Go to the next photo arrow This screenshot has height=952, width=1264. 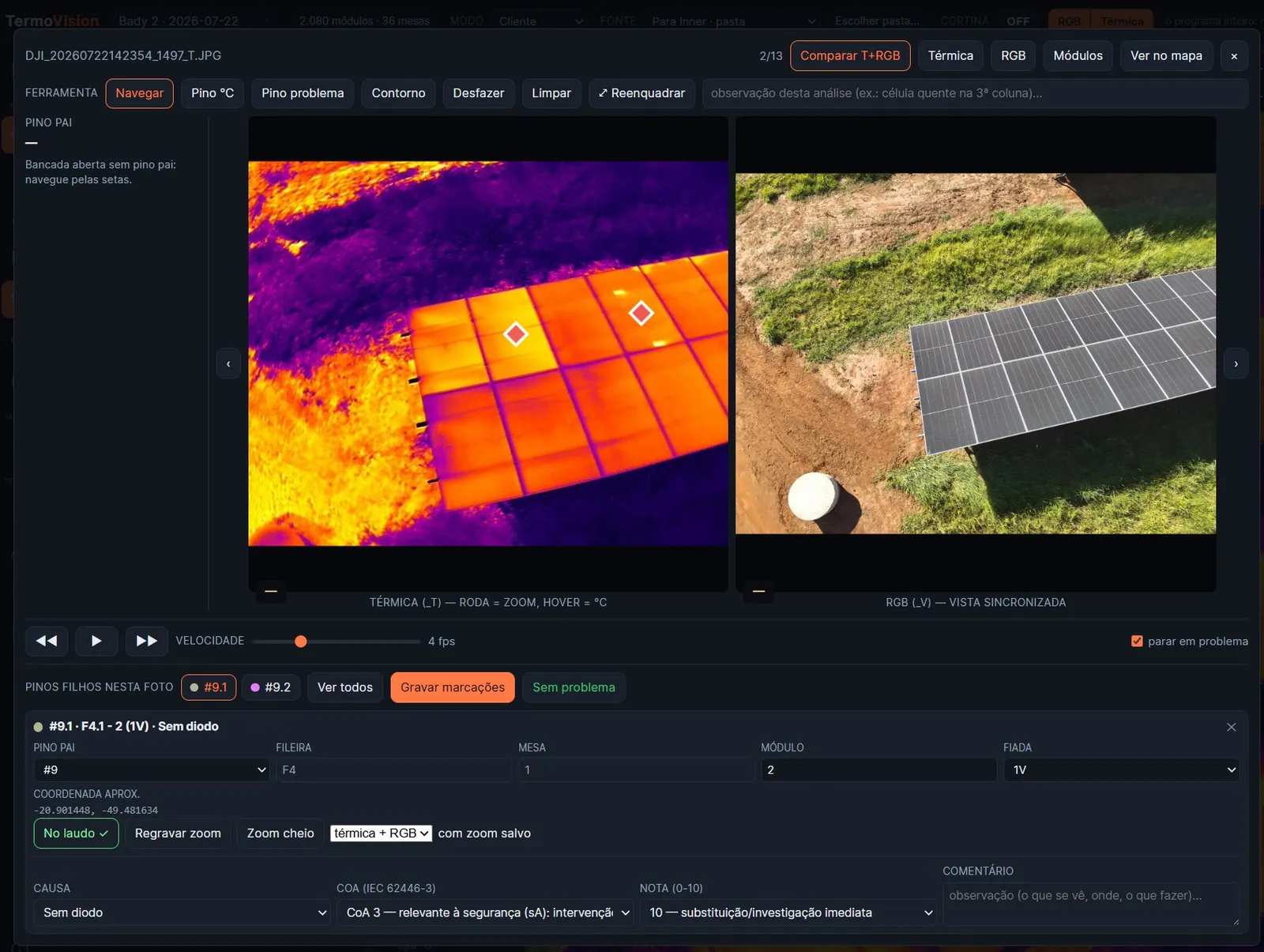point(1236,363)
